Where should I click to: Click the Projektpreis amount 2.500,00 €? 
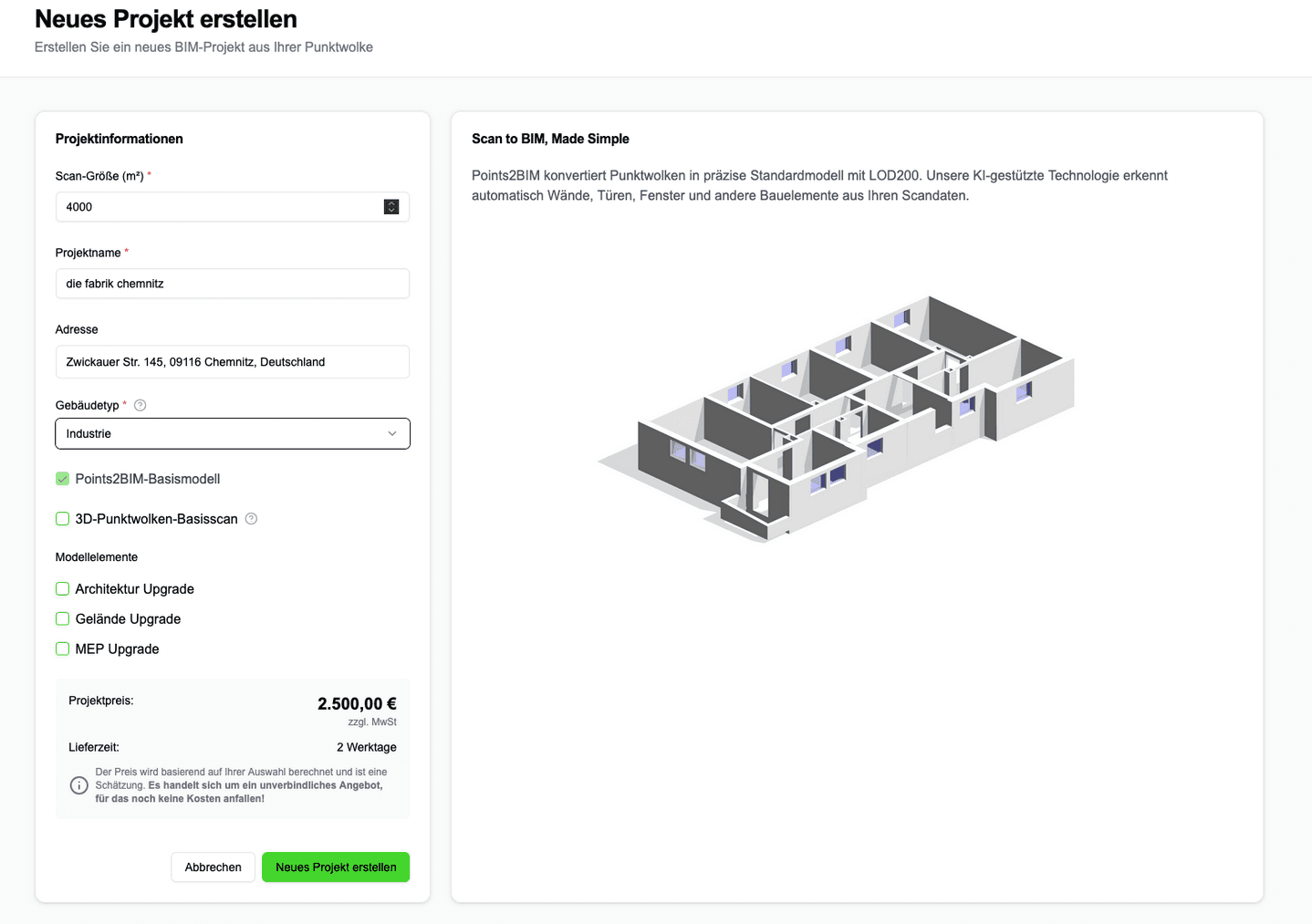pyautogui.click(x=357, y=704)
